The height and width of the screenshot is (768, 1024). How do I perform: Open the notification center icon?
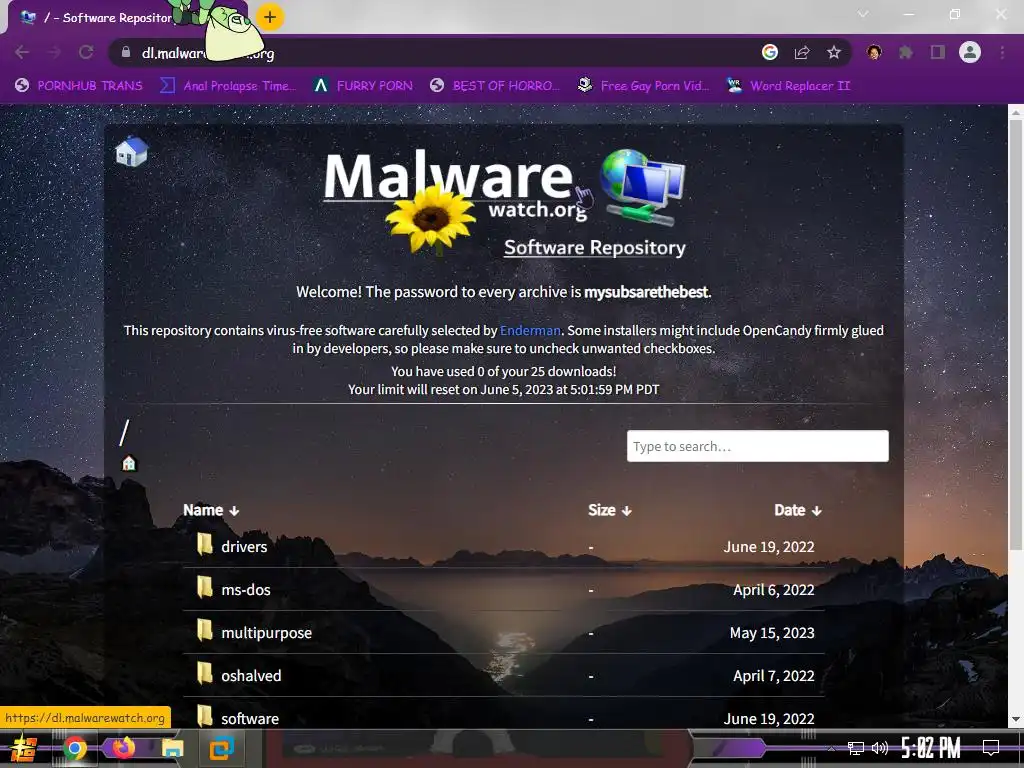coord(991,748)
